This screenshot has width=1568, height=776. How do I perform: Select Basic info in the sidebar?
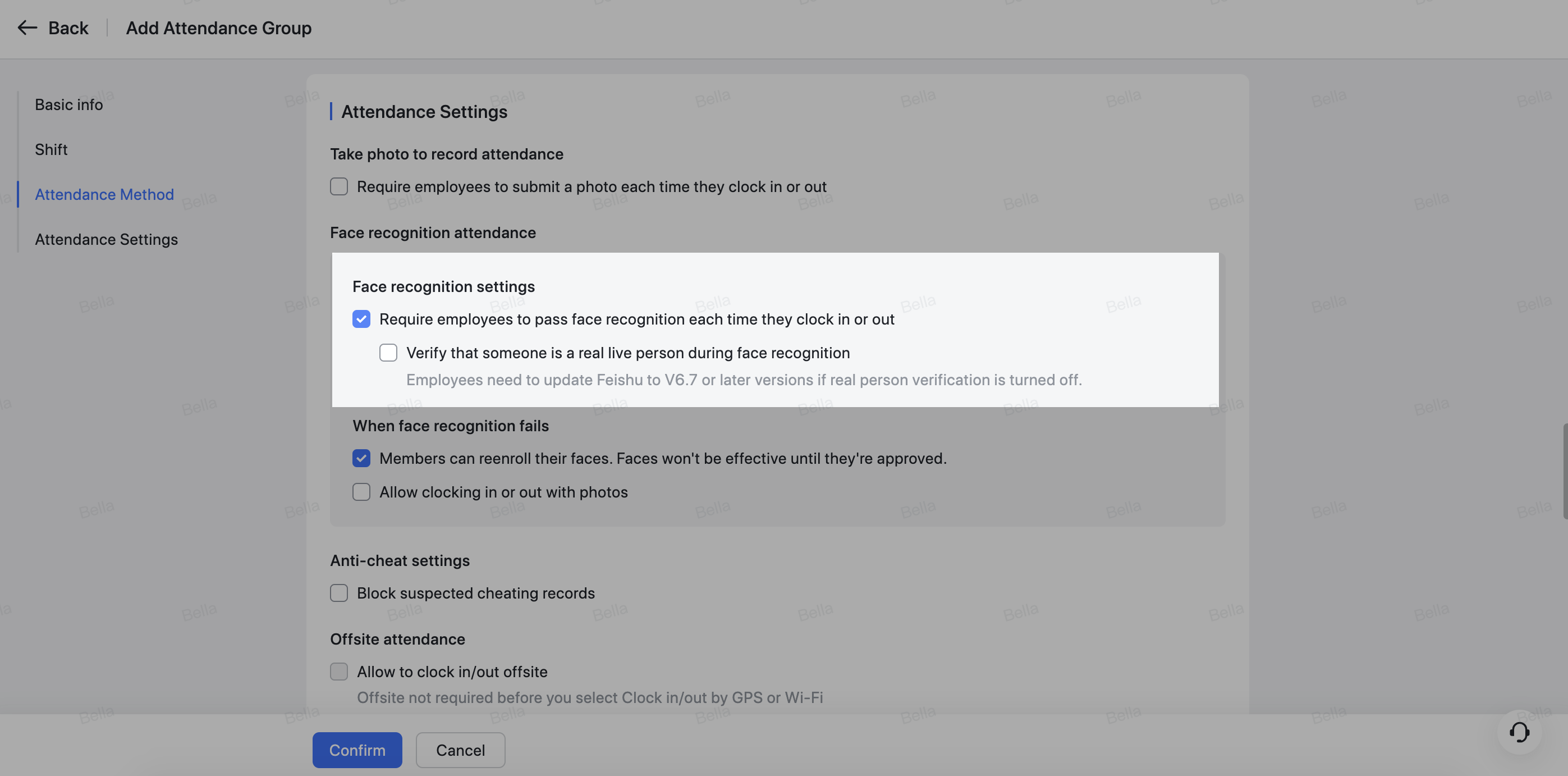pos(68,104)
